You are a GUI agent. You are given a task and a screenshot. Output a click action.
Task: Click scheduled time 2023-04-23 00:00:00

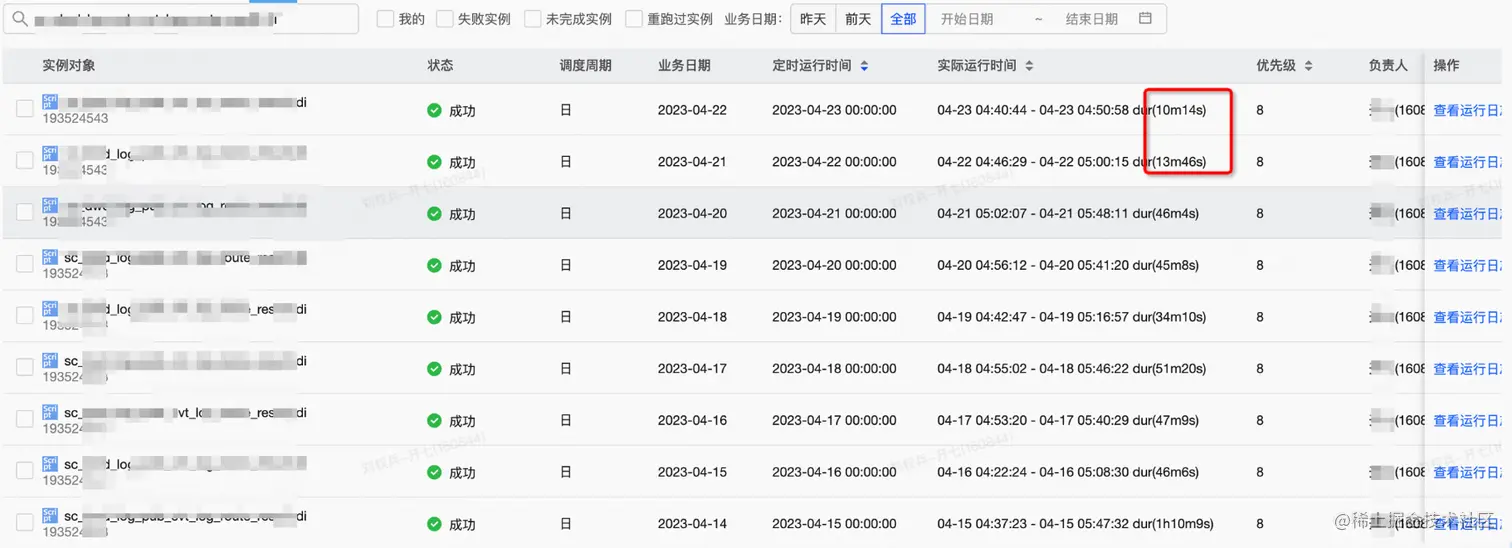pos(834,110)
